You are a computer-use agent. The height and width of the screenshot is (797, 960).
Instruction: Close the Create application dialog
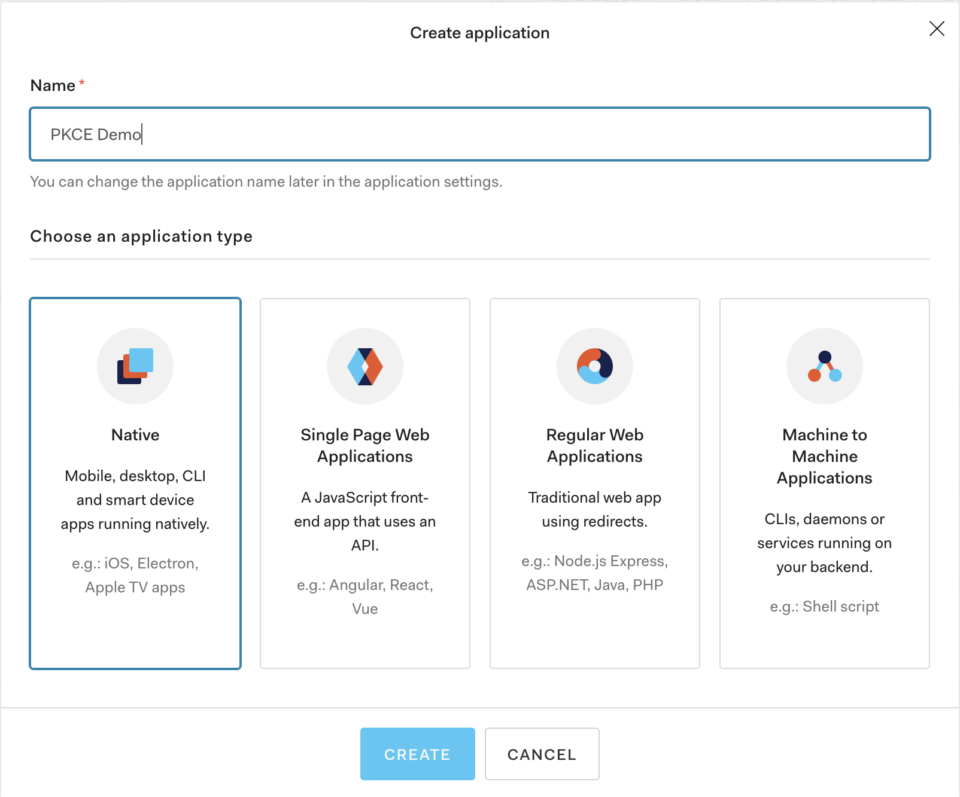[936, 28]
